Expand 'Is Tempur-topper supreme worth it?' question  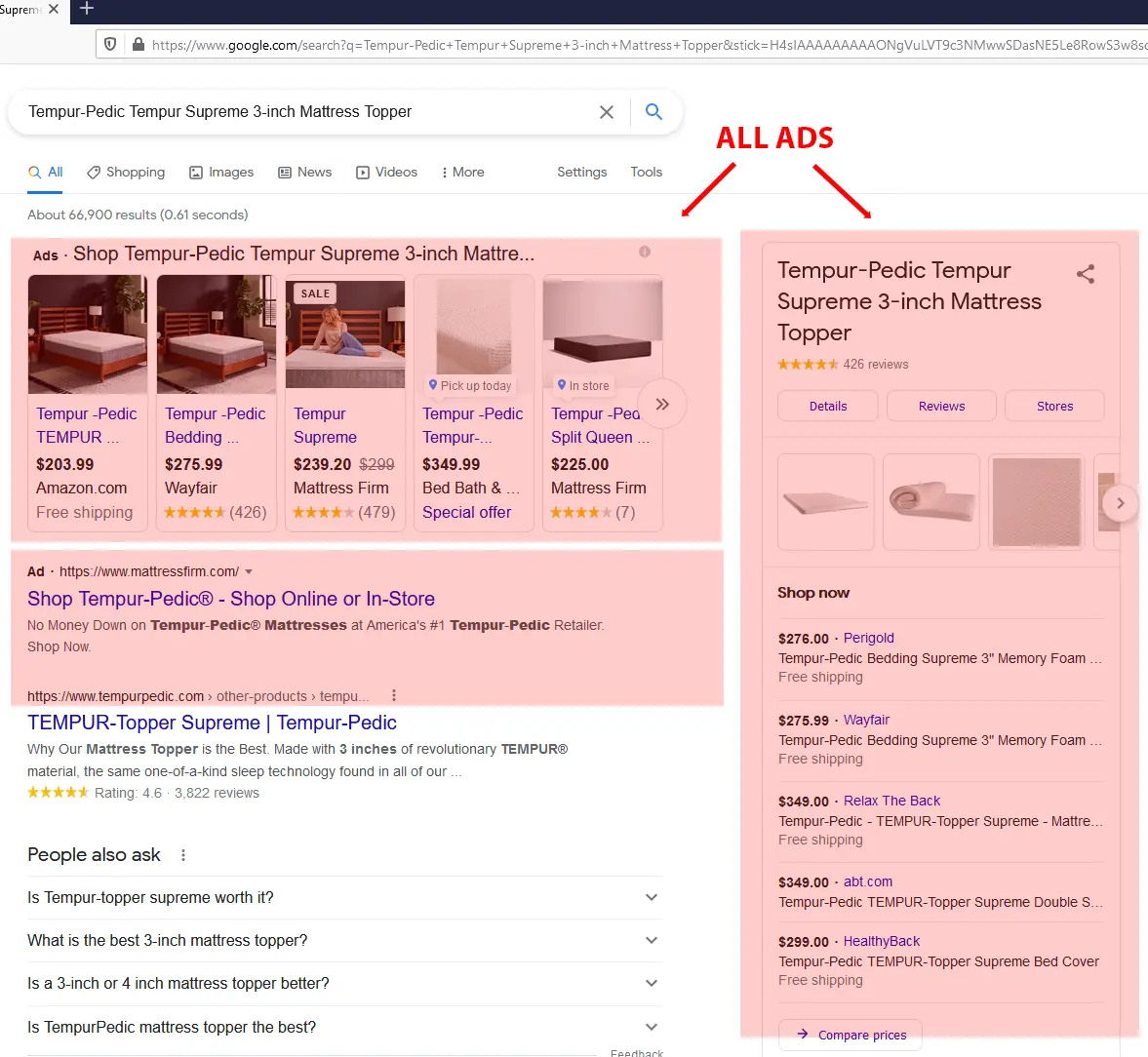651,897
